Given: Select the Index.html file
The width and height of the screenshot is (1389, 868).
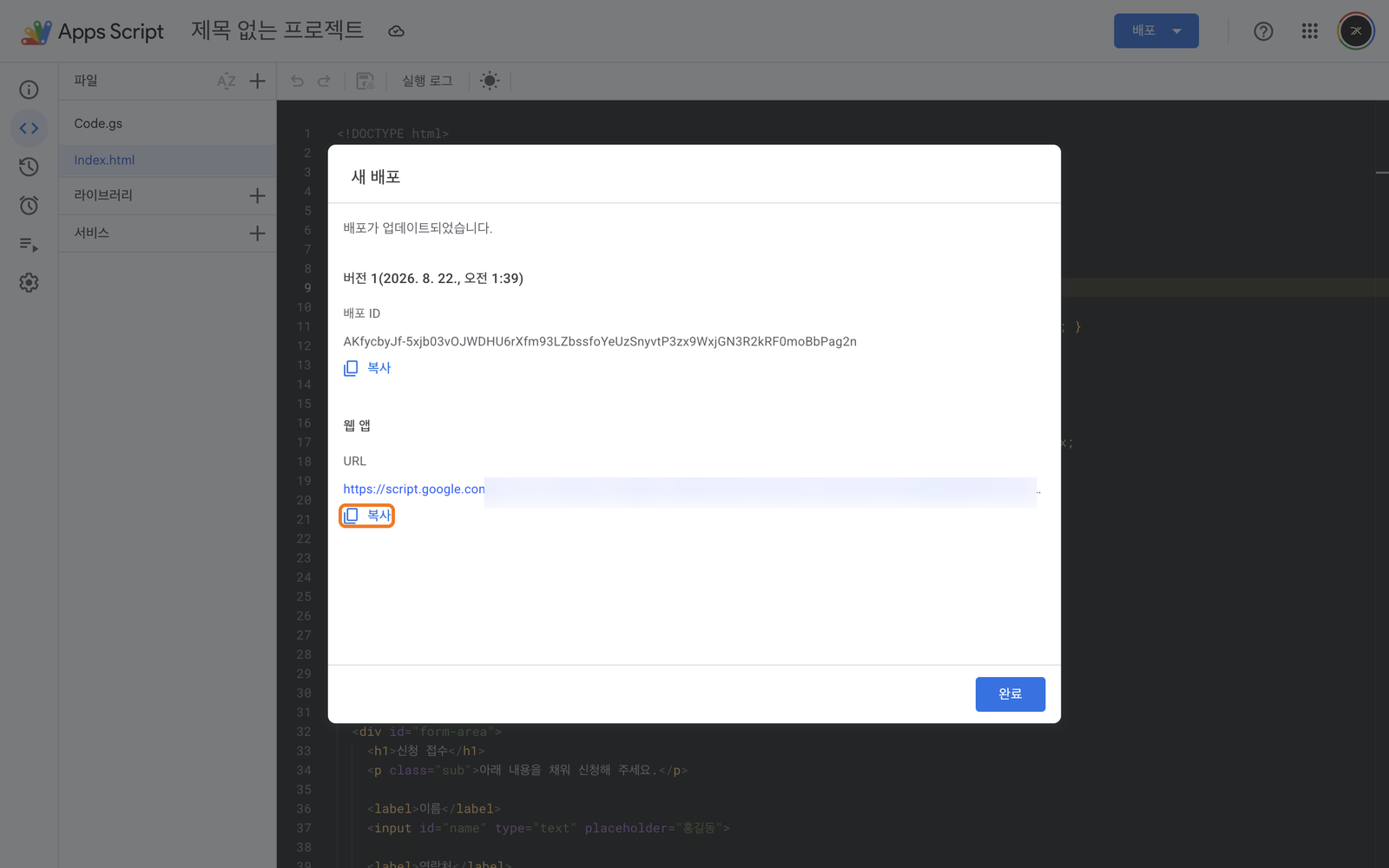Looking at the screenshot, I should point(167,160).
